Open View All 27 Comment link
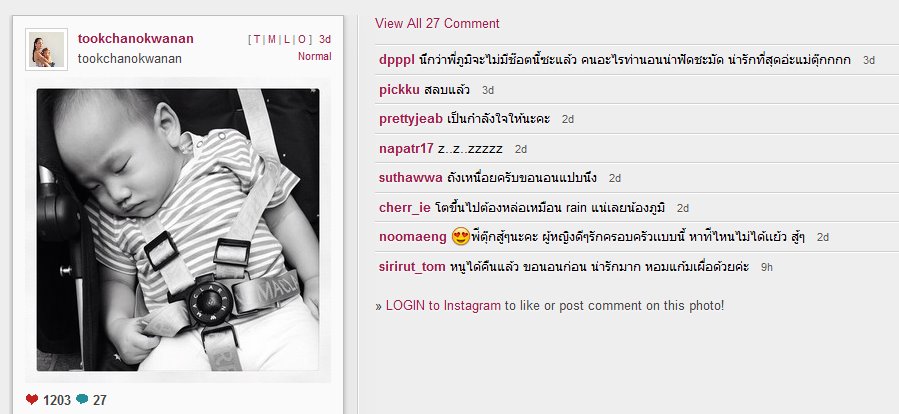Image resolution: width=899 pixels, height=414 pixels. 437,24
